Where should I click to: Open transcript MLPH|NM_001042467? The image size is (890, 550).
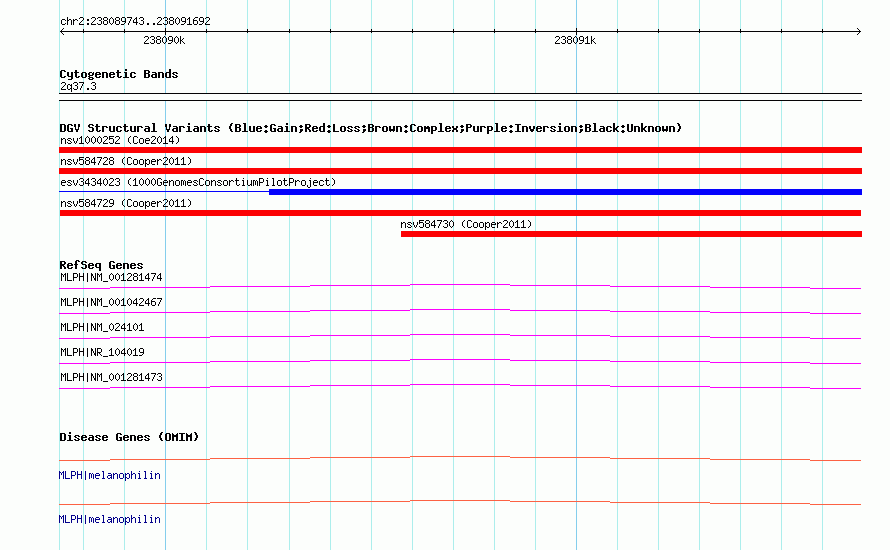point(111,303)
